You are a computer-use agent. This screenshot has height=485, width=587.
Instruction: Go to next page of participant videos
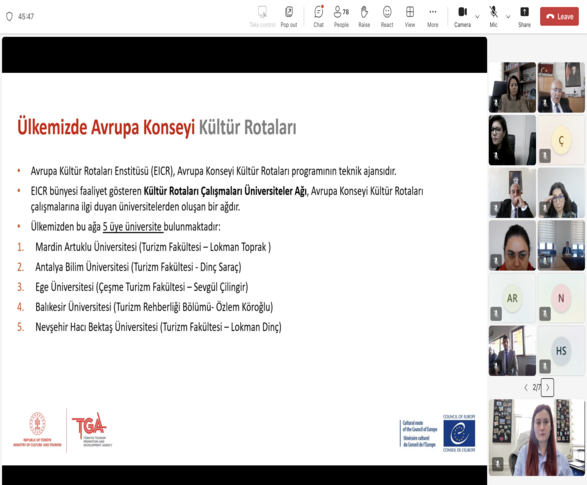547,388
